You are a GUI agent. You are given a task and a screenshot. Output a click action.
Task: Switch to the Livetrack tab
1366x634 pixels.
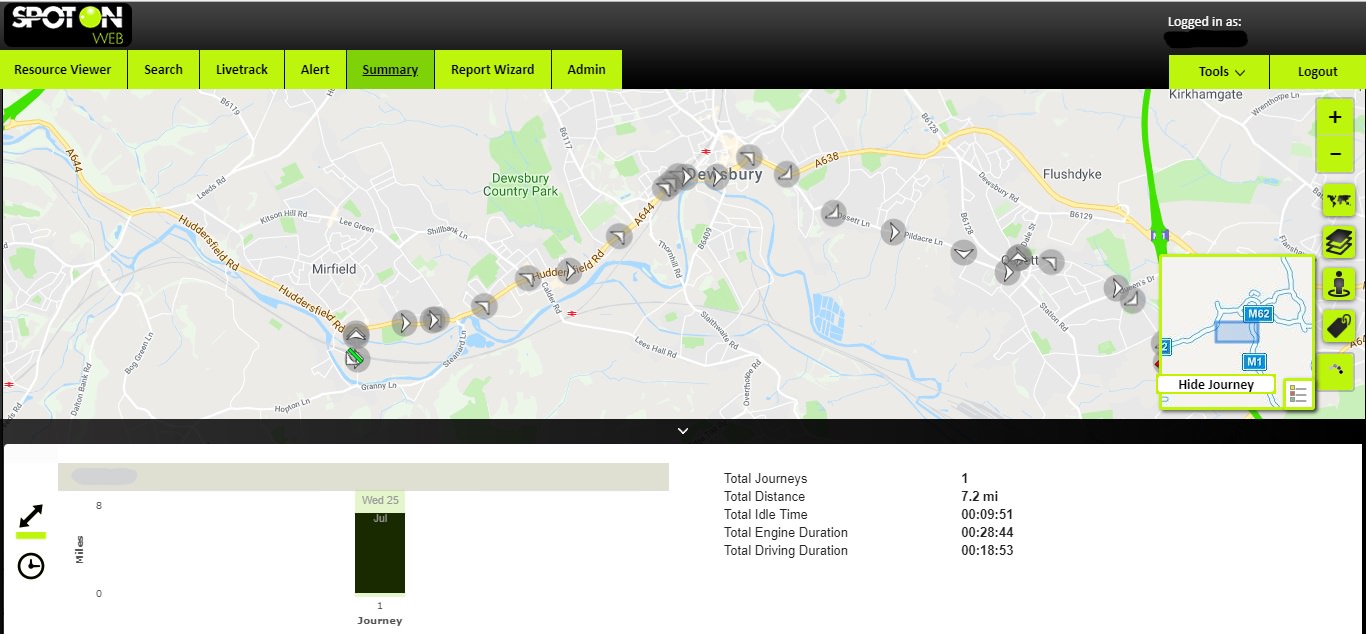coord(242,70)
